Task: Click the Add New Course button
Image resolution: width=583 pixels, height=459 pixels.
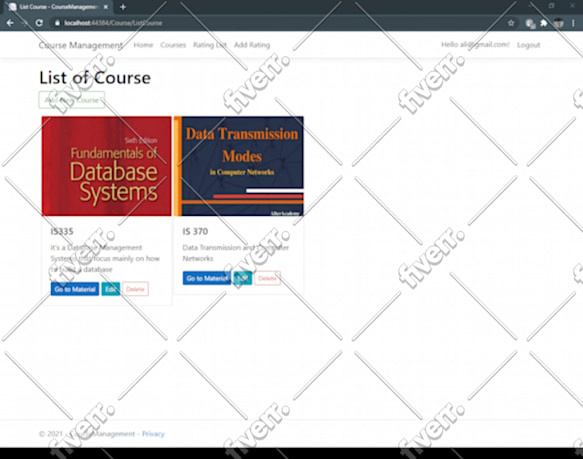Action: click(x=72, y=100)
